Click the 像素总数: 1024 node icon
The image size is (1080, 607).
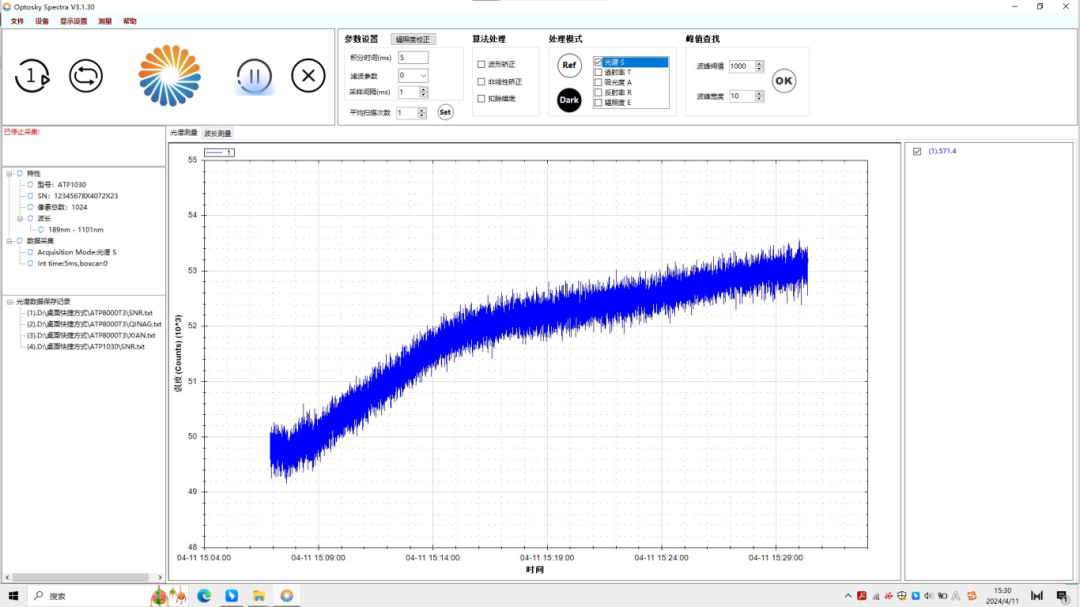point(30,207)
